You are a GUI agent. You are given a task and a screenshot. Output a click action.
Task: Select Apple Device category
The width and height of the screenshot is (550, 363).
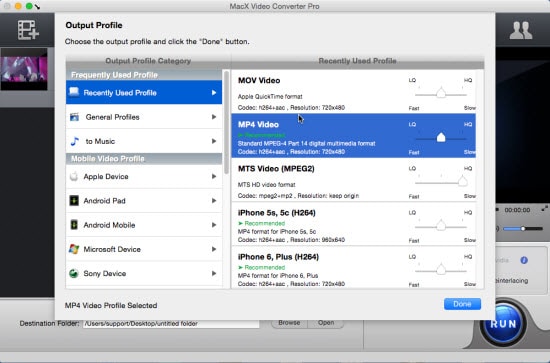pyautogui.click(x=144, y=176)
